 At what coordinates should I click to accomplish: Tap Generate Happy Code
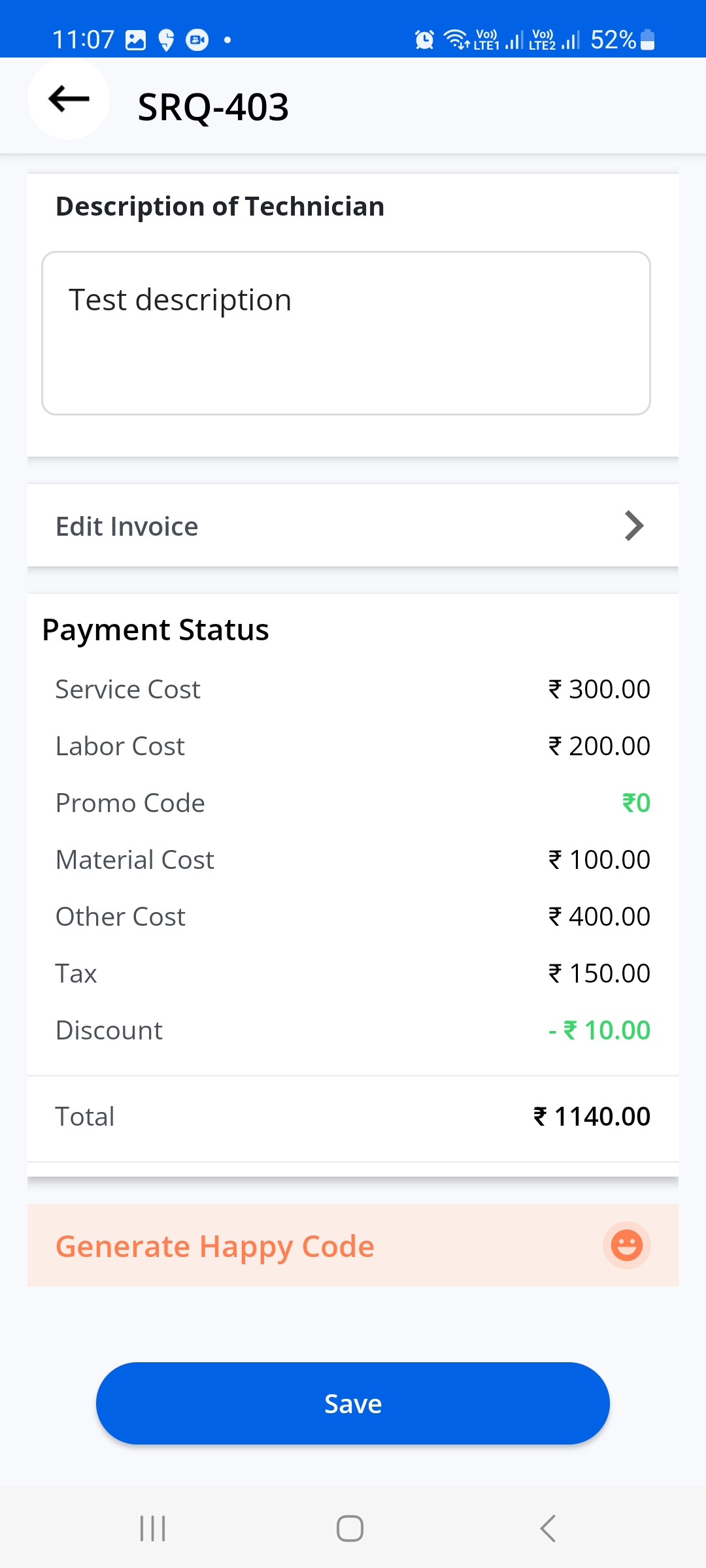click(215, 1246)
